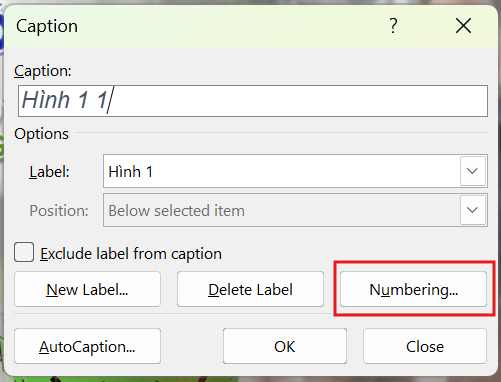Screen dimensions: 501x382
Task: Tick the Exclude label checkbox square
Action: pyautogui.click(x=24, y=252)
